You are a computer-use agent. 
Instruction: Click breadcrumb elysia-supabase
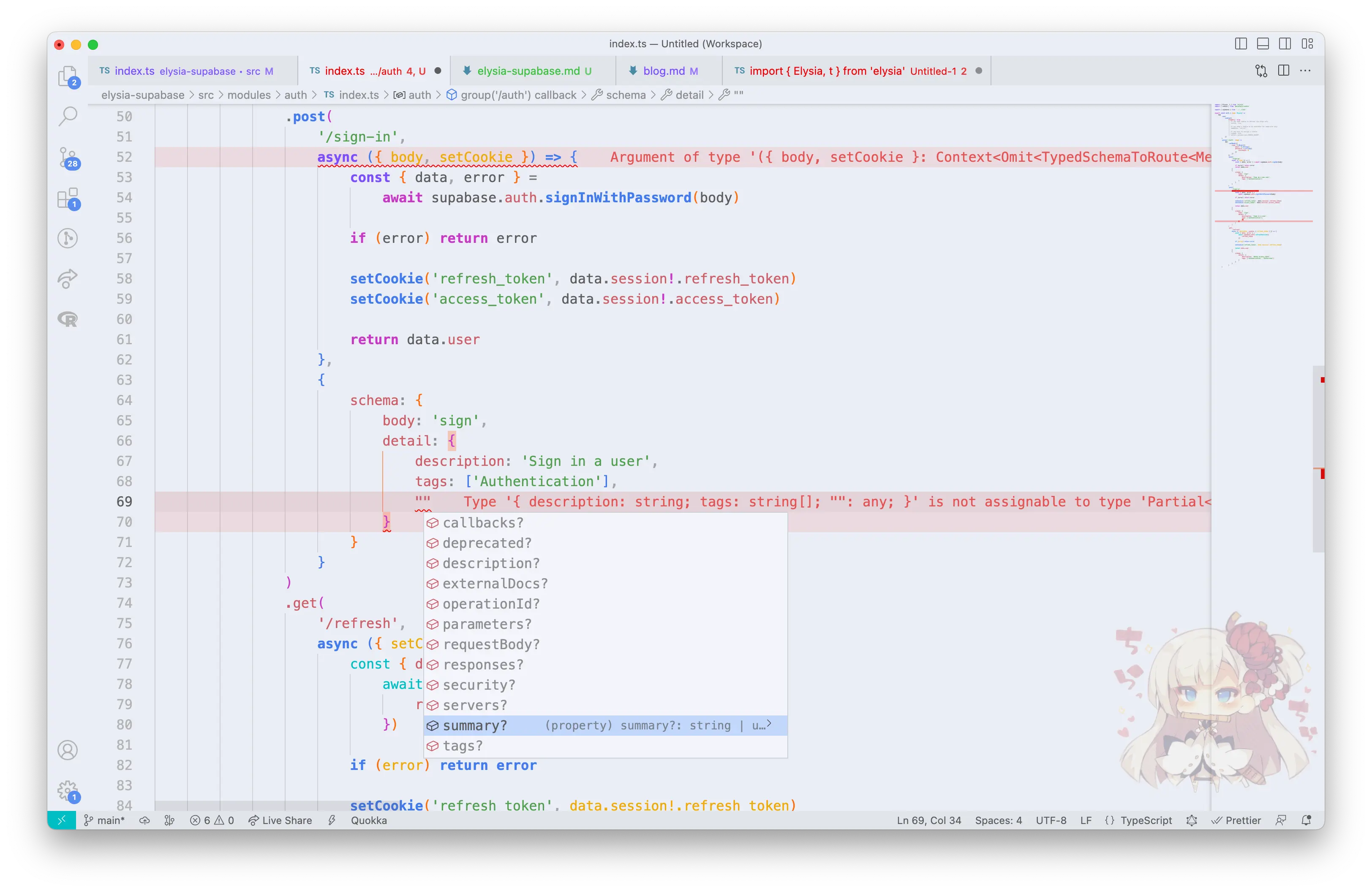[x=143, y=95]
